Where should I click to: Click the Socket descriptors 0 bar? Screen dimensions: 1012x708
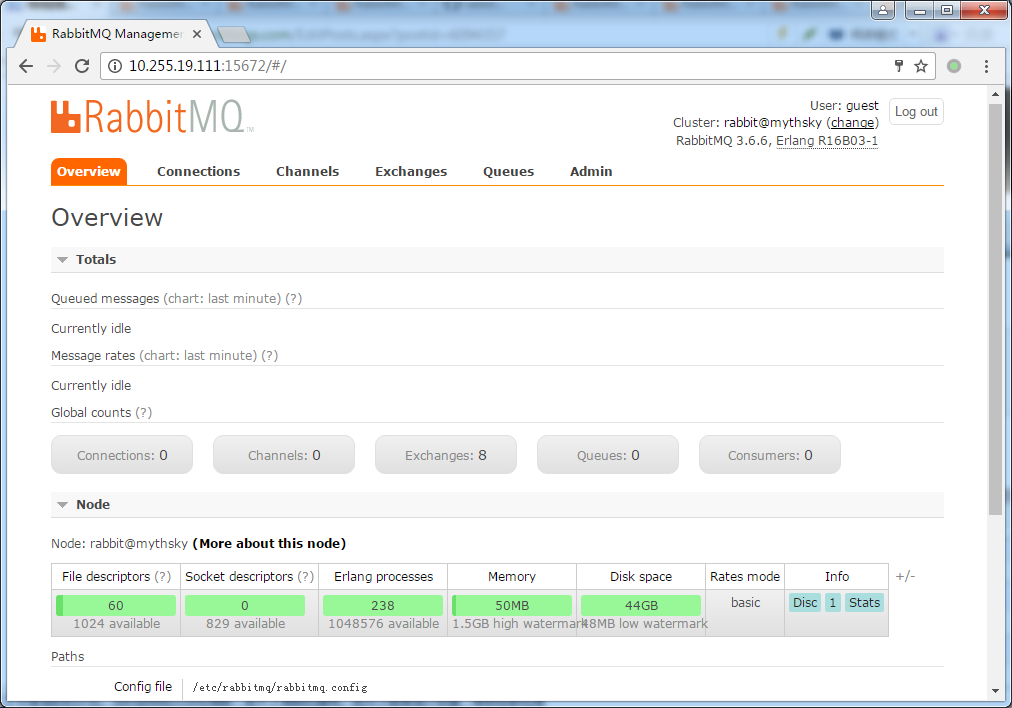245,605
